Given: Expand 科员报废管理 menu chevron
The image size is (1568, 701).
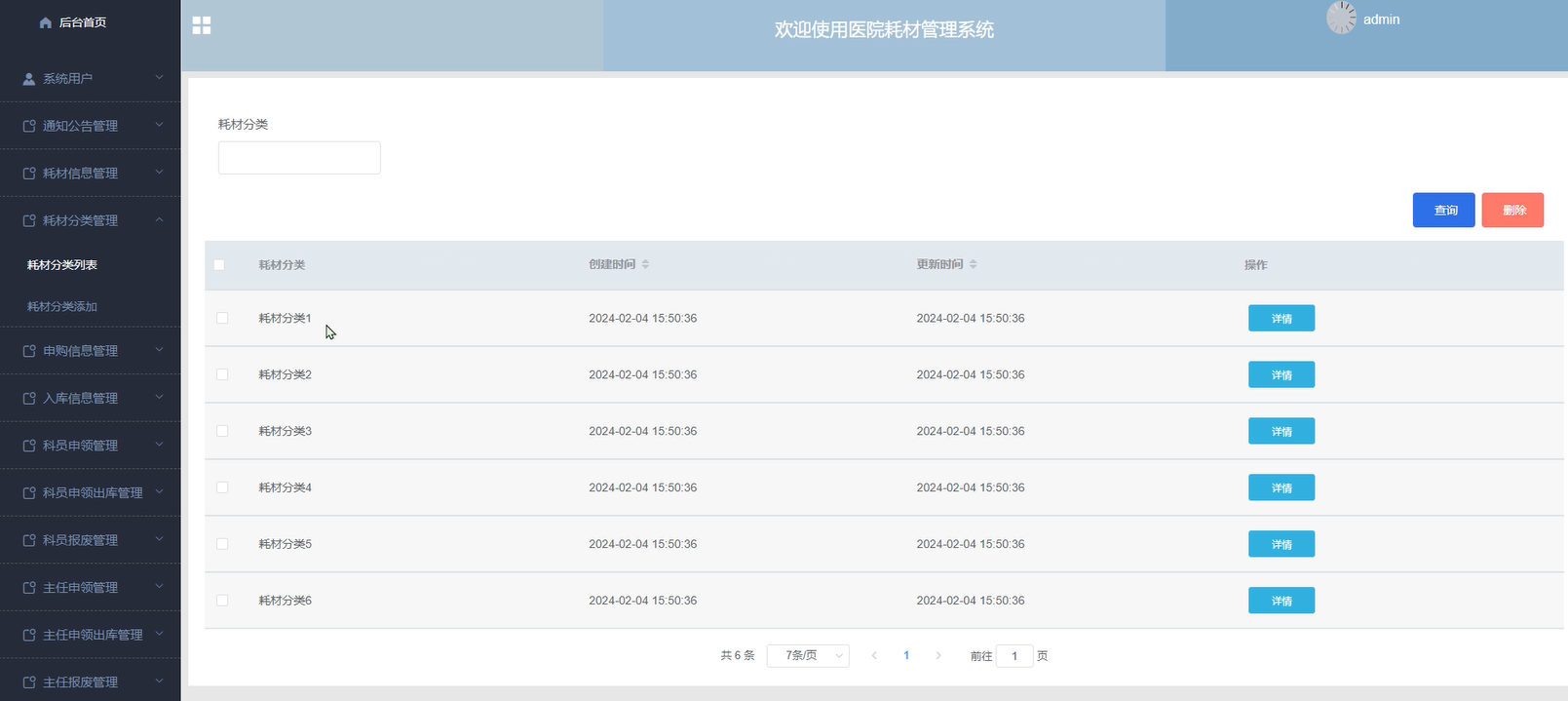Looking at the screenshot, I should click(x=159, y=538).
